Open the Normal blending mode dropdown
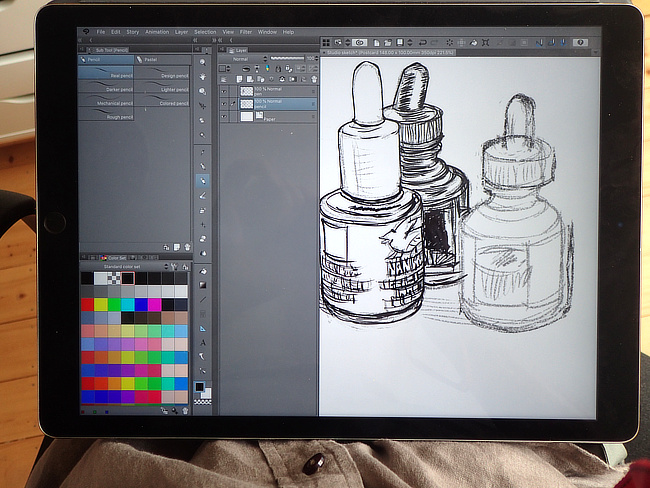 point(241,58)
